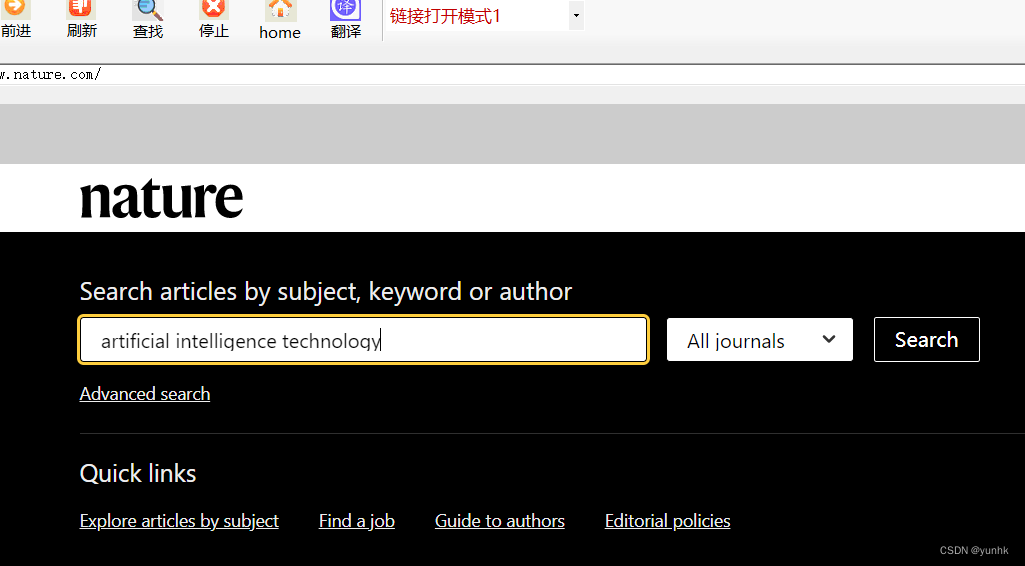Open the Advanced search link

pyautogui.click(x=145, y=394)
